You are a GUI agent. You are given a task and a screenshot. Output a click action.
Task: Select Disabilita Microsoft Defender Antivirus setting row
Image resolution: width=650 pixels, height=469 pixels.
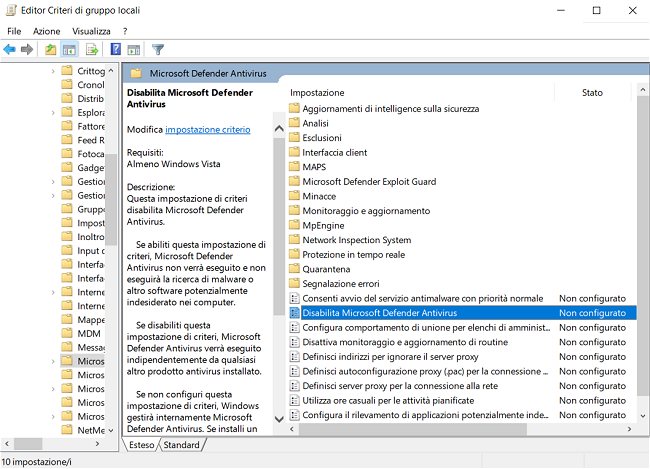462,313
